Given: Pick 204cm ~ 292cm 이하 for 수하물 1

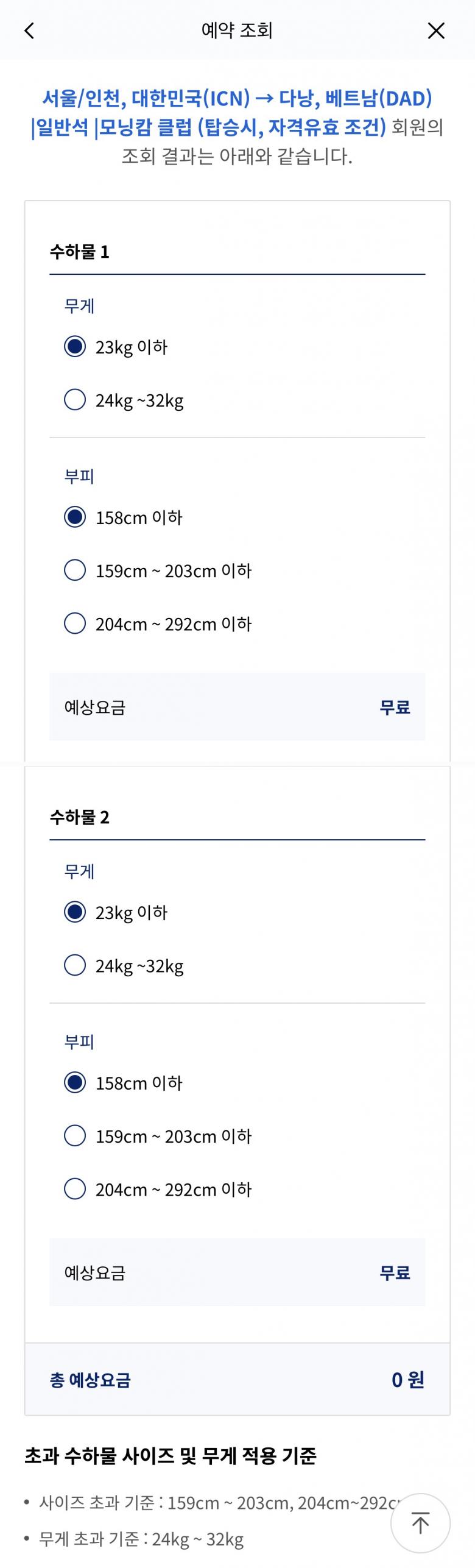Looking at the screenshot, I should pyautogui.click(x=75, y=623).
